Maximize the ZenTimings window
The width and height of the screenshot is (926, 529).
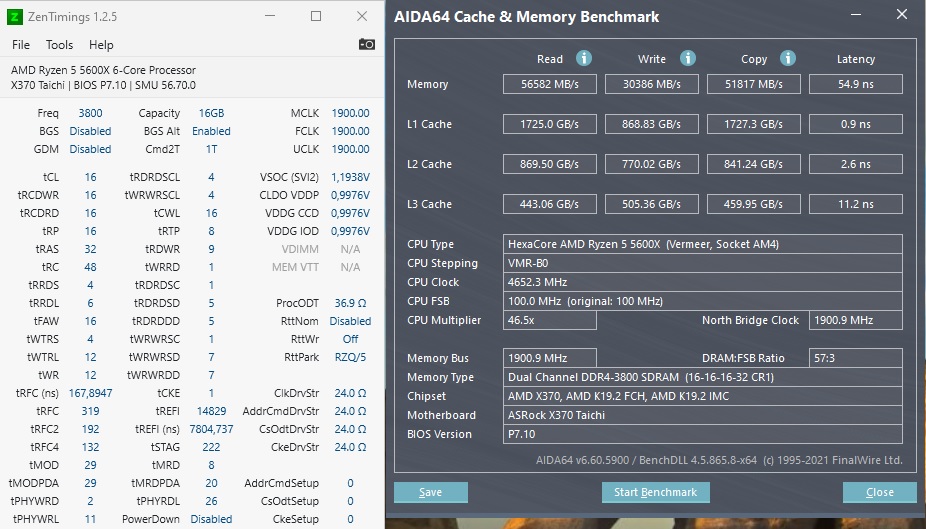point(316,17)
